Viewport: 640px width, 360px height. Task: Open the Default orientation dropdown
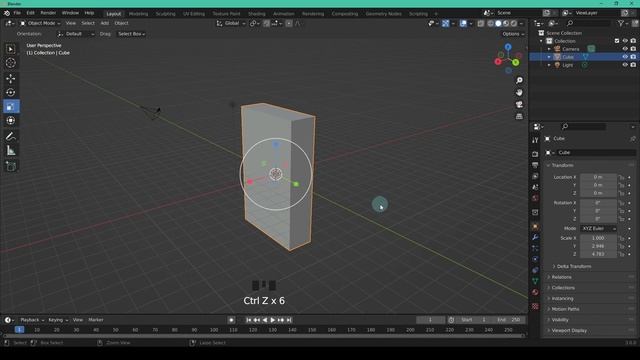click(76, 34)
